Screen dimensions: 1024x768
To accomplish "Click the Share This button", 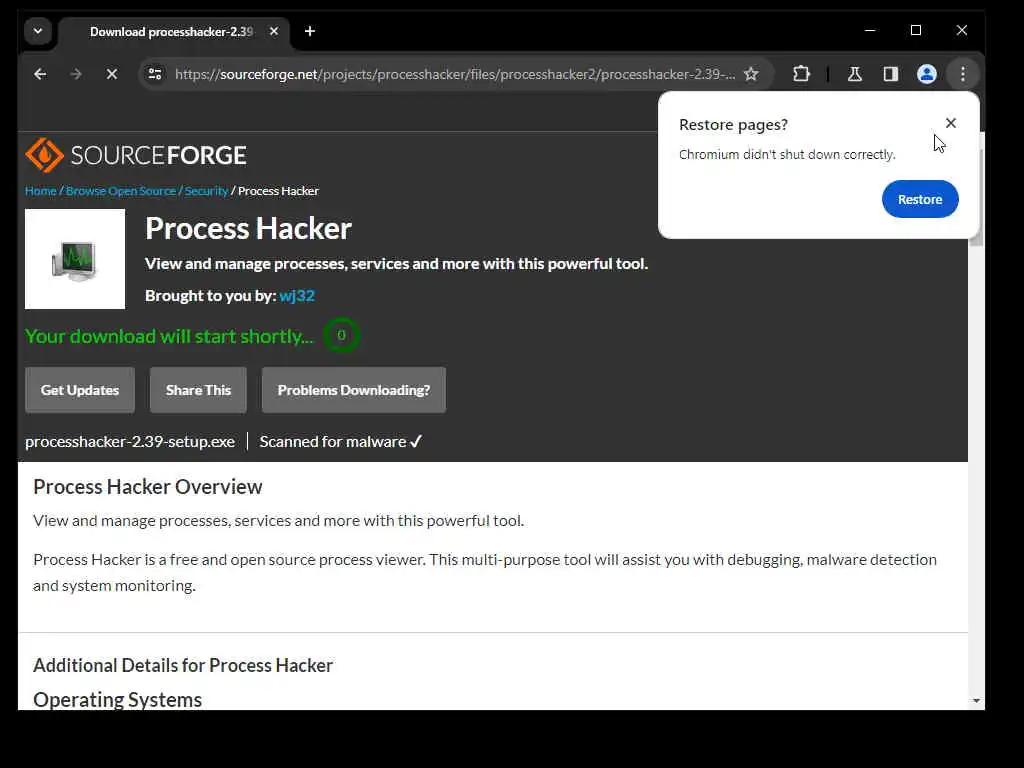I will pyautogui.click(x=199, y=390).
